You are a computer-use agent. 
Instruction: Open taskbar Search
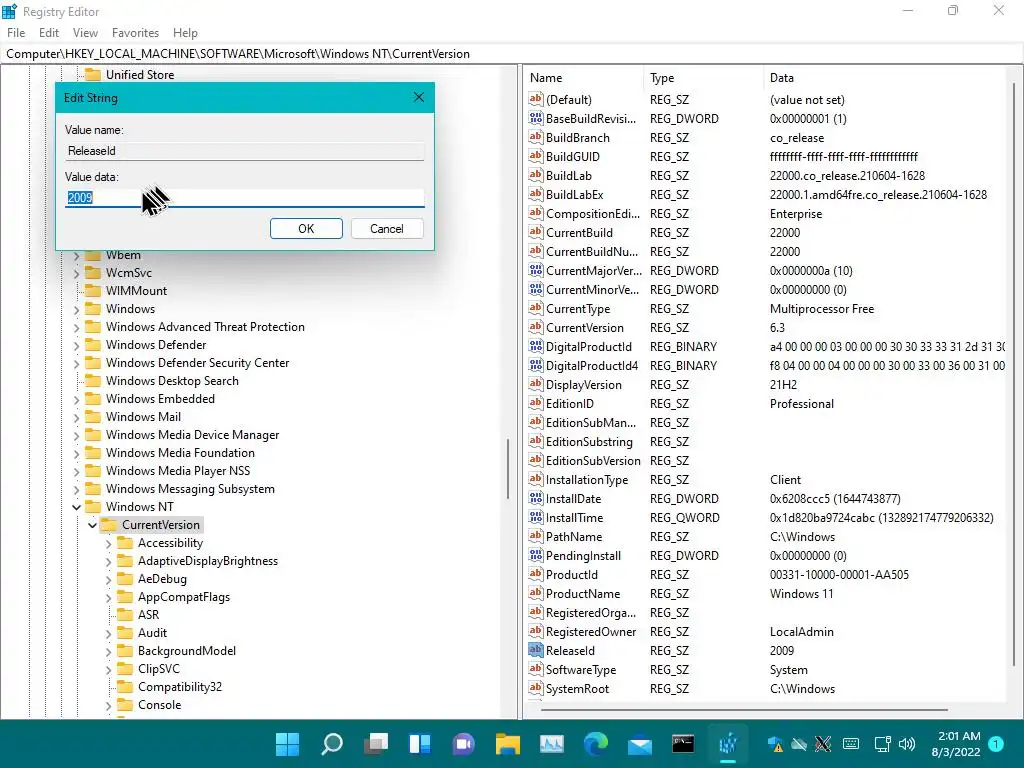coord(332,743)
